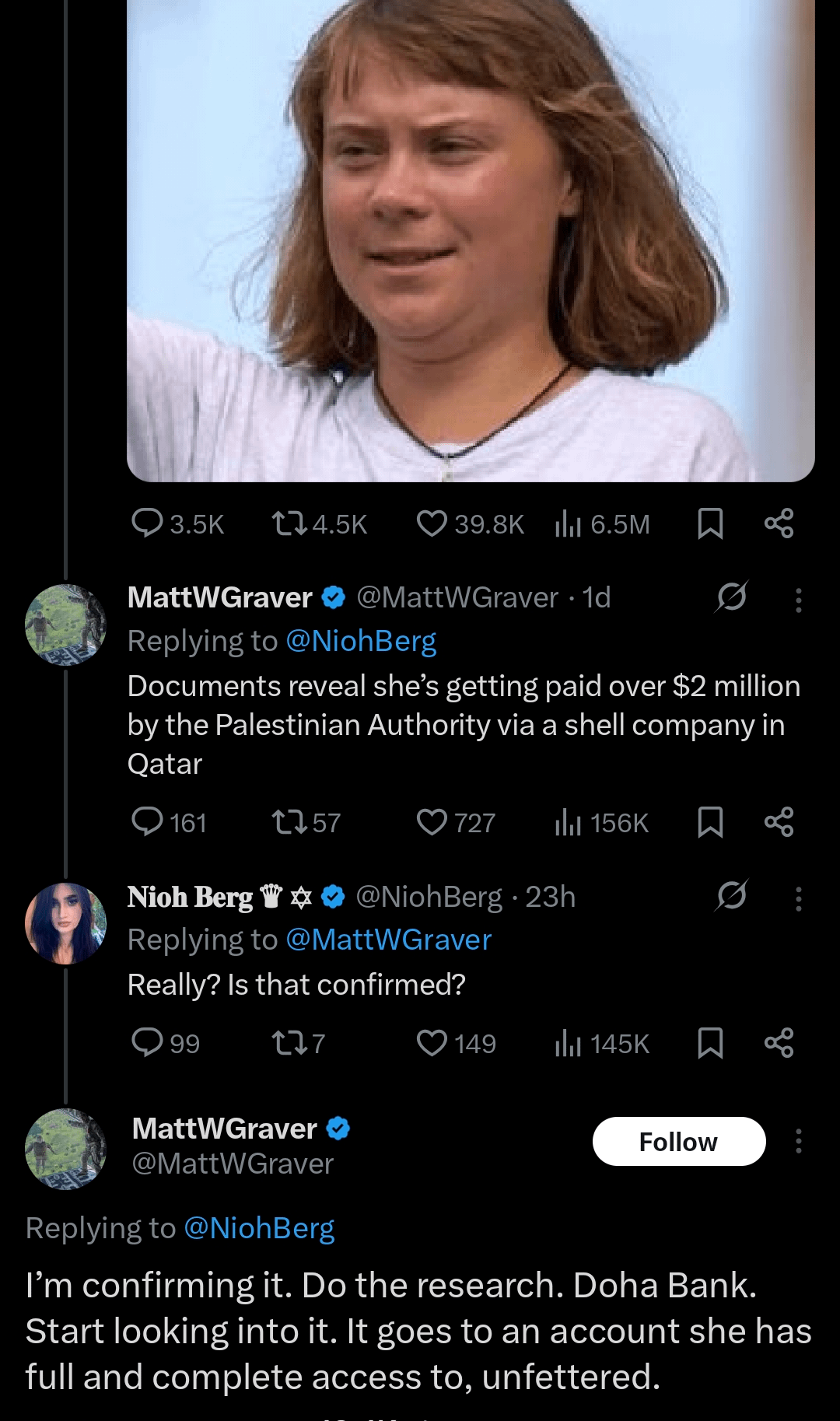Viewport: 840px width, 1421px height.
Task: Open the photo attached to the tweet
Action: [x=471, y=233]
